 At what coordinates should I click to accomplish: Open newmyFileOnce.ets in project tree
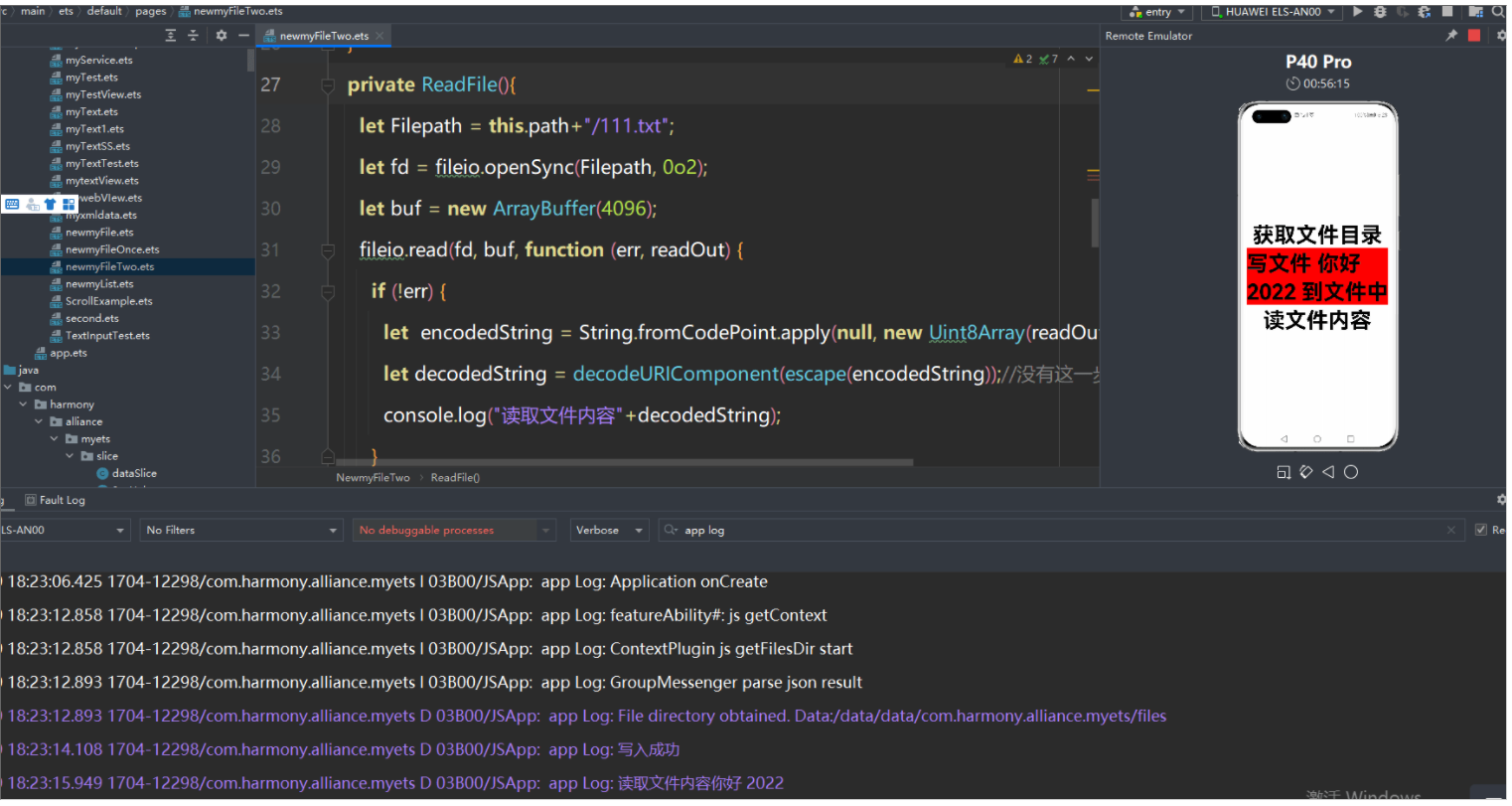[x=112, y=249]
